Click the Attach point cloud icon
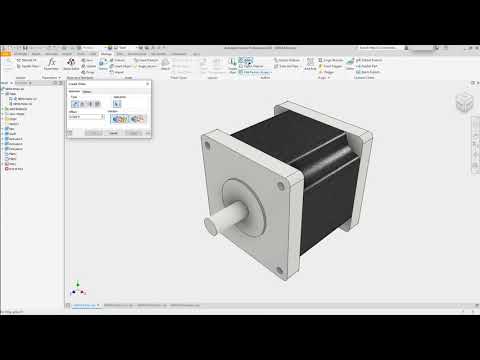Screen dimensions: 480x360 point(165,64)
